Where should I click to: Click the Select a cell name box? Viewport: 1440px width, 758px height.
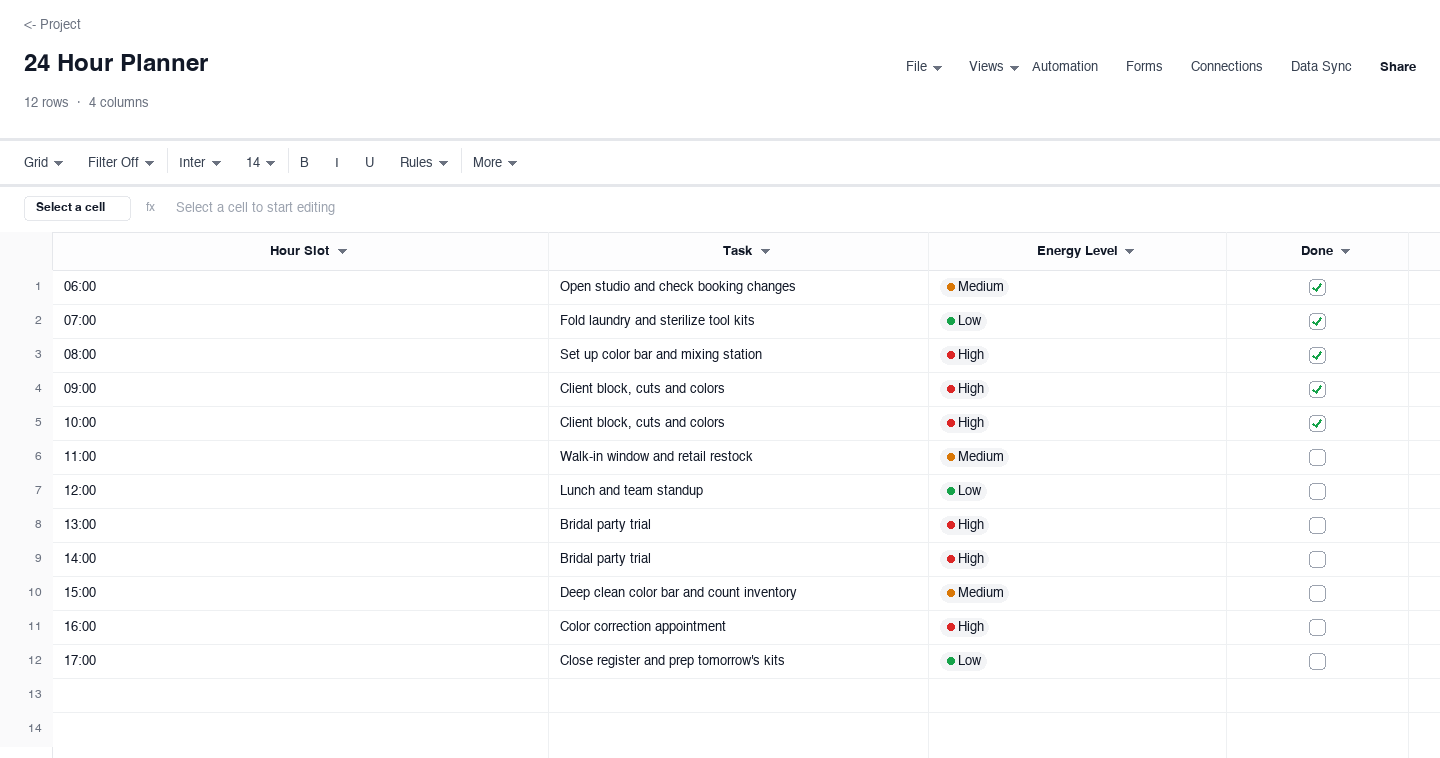(x=77, y=208)
